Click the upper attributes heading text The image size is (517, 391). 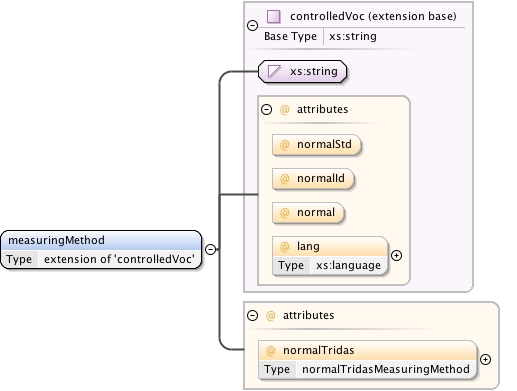pyautogui.click(x=322, y=109)
